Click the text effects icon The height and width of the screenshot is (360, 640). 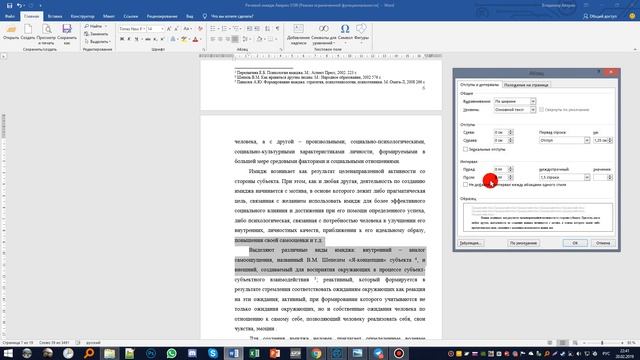(x=173, y=39)
